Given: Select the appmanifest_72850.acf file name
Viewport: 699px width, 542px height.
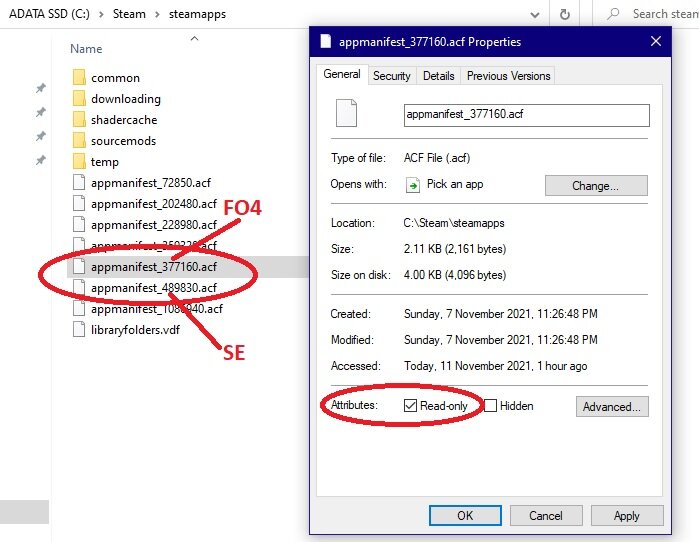Looking at the screenshot, I should click(x=151, y=183).
